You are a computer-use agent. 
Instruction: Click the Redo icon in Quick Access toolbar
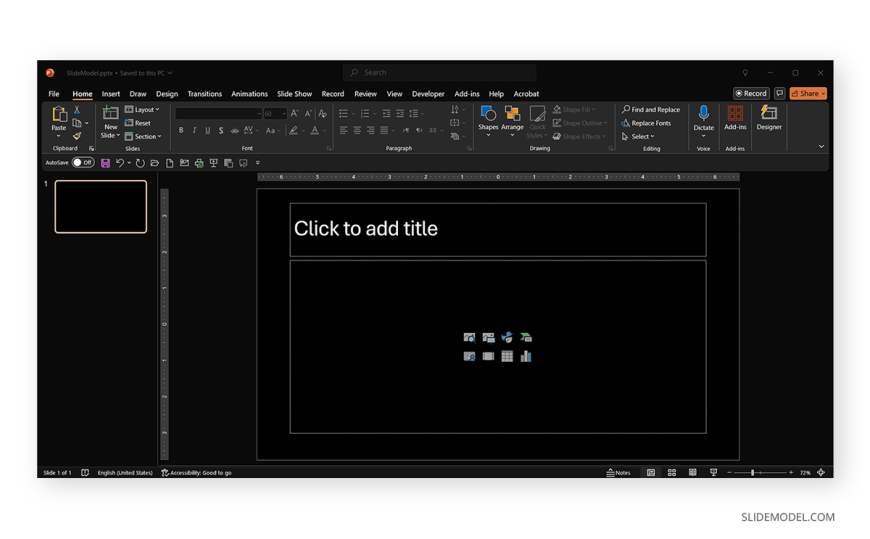(x=140, y=163)
